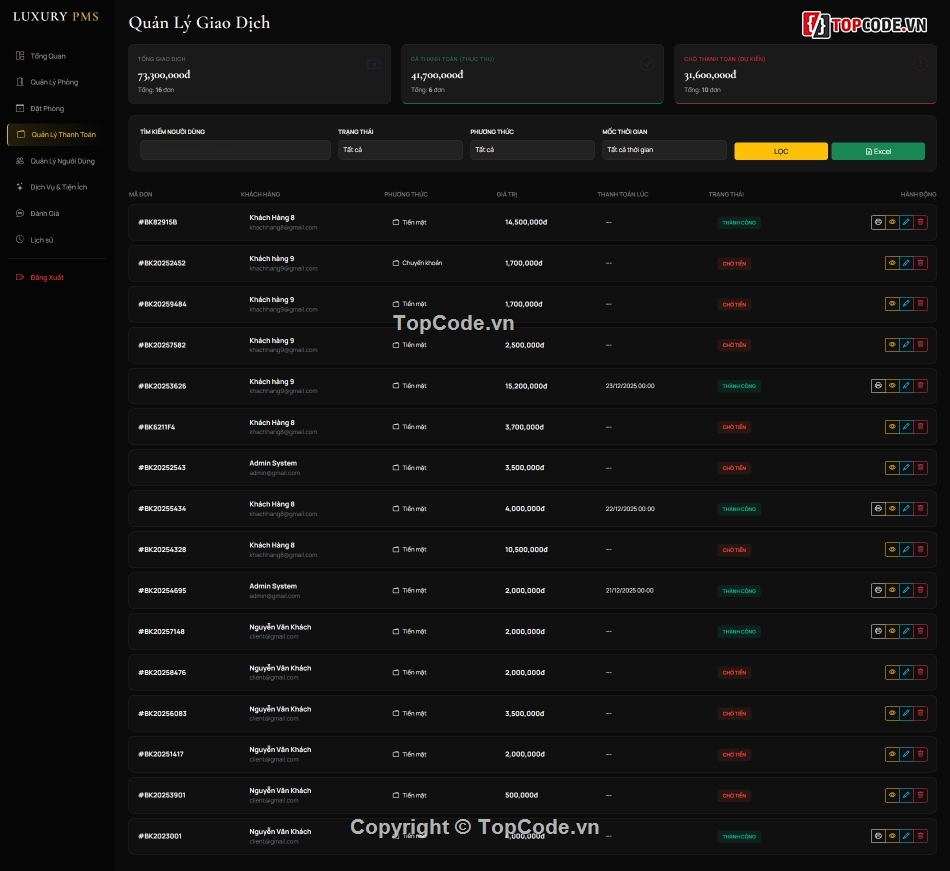Remove order #BK6211F4 via trash icon
This screenshot has width=950, height=871.
[x=920, y=427]
